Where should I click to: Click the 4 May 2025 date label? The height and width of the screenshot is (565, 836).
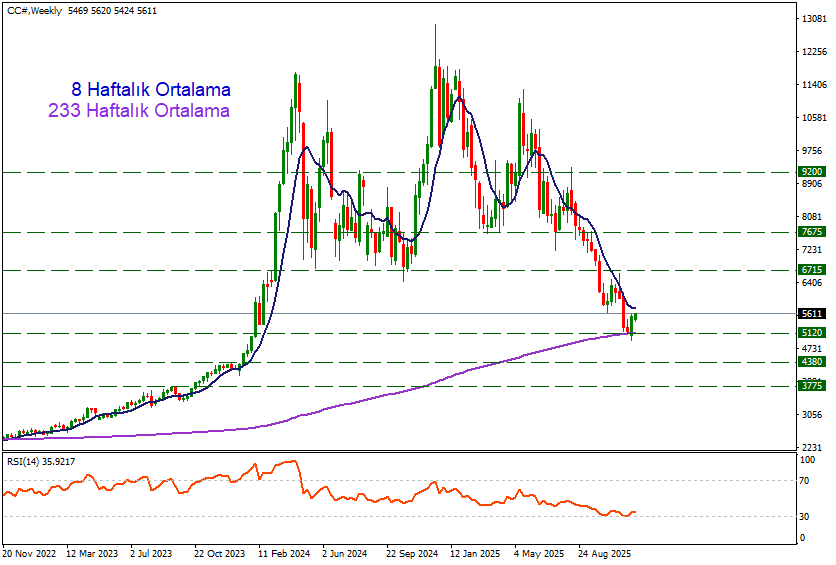[x=541, y=552]
